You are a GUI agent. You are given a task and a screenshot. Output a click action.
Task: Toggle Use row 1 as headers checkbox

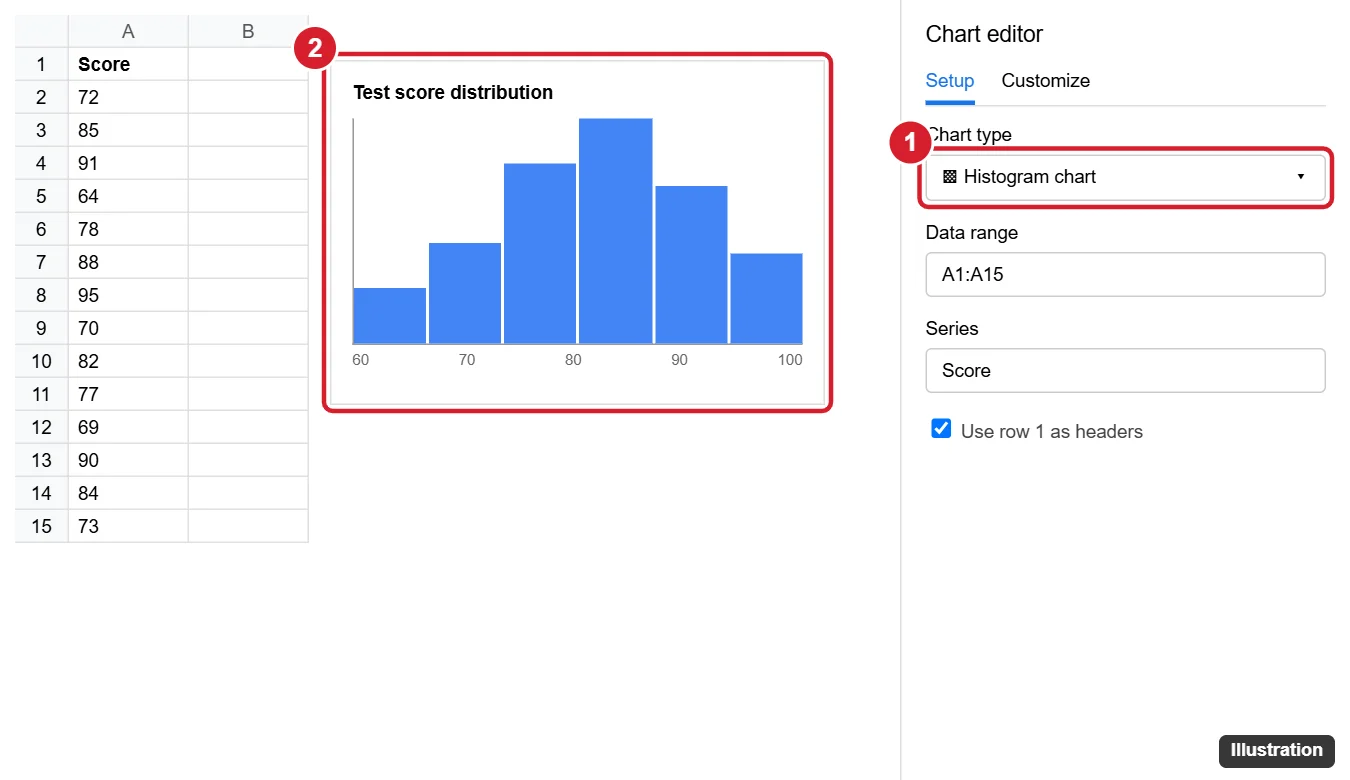pos(941,429)
